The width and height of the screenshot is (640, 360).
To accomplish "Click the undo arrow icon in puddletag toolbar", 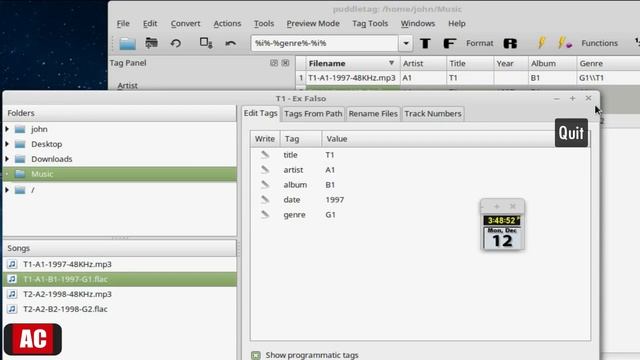I will [x=231, y=43].
